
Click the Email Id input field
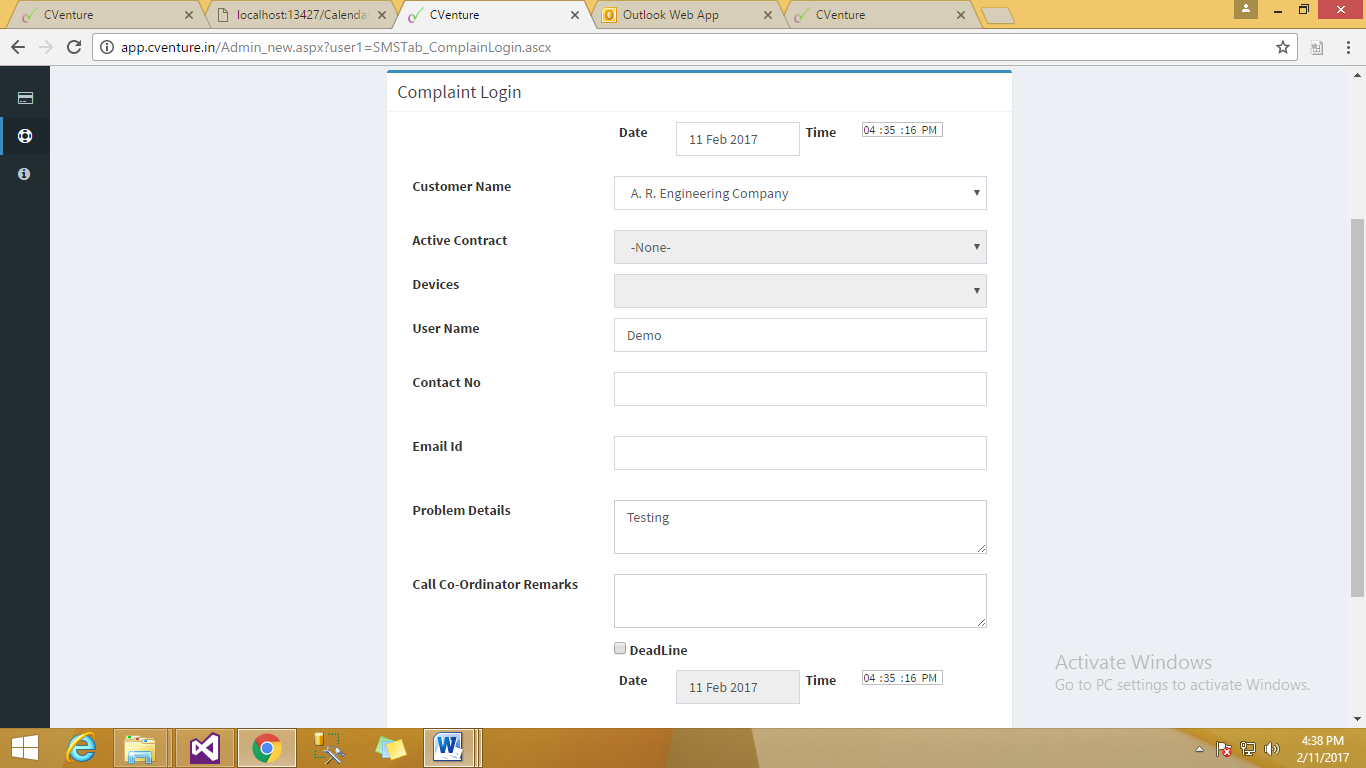pos(800,453)
